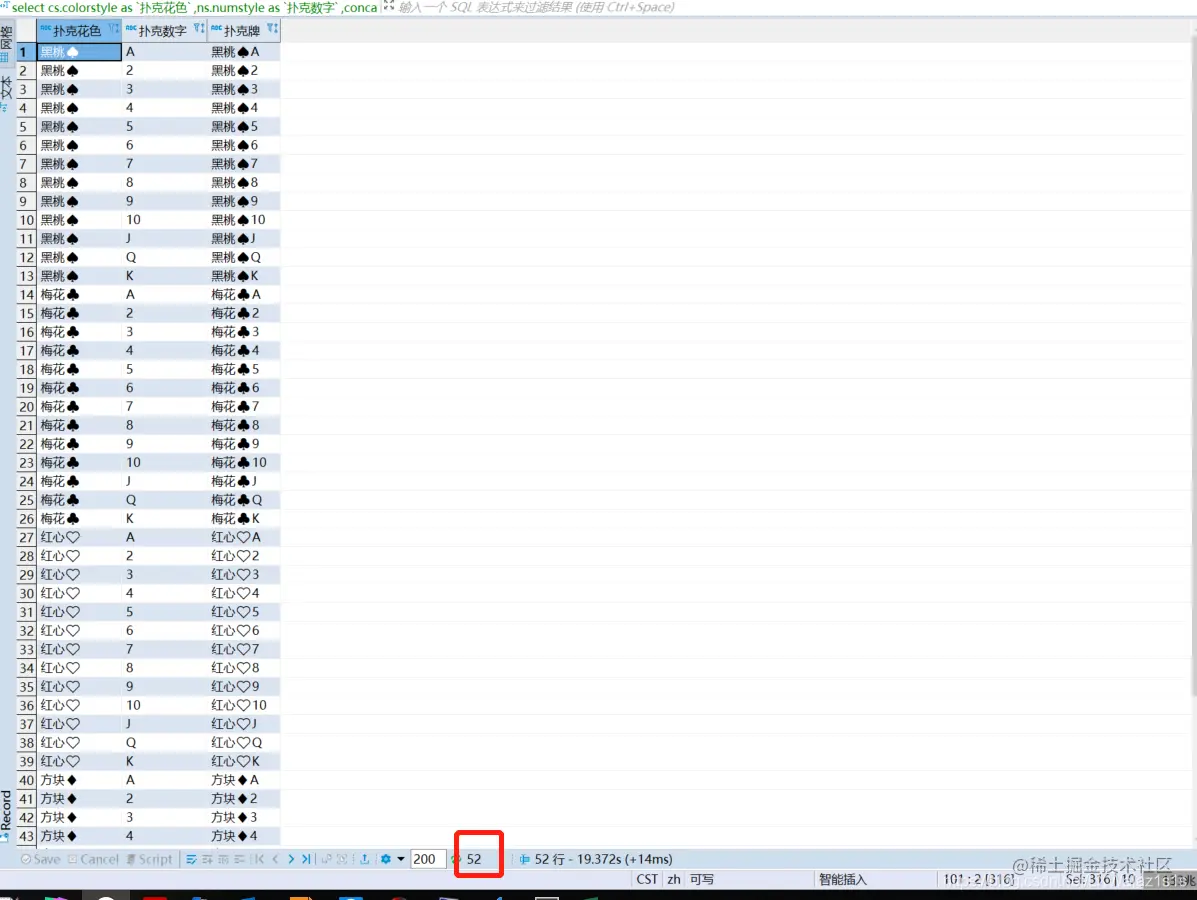Select row number 1 header
Viewport: 1197px width, 900px height.
pyautogui.click(x=27, y=52)
